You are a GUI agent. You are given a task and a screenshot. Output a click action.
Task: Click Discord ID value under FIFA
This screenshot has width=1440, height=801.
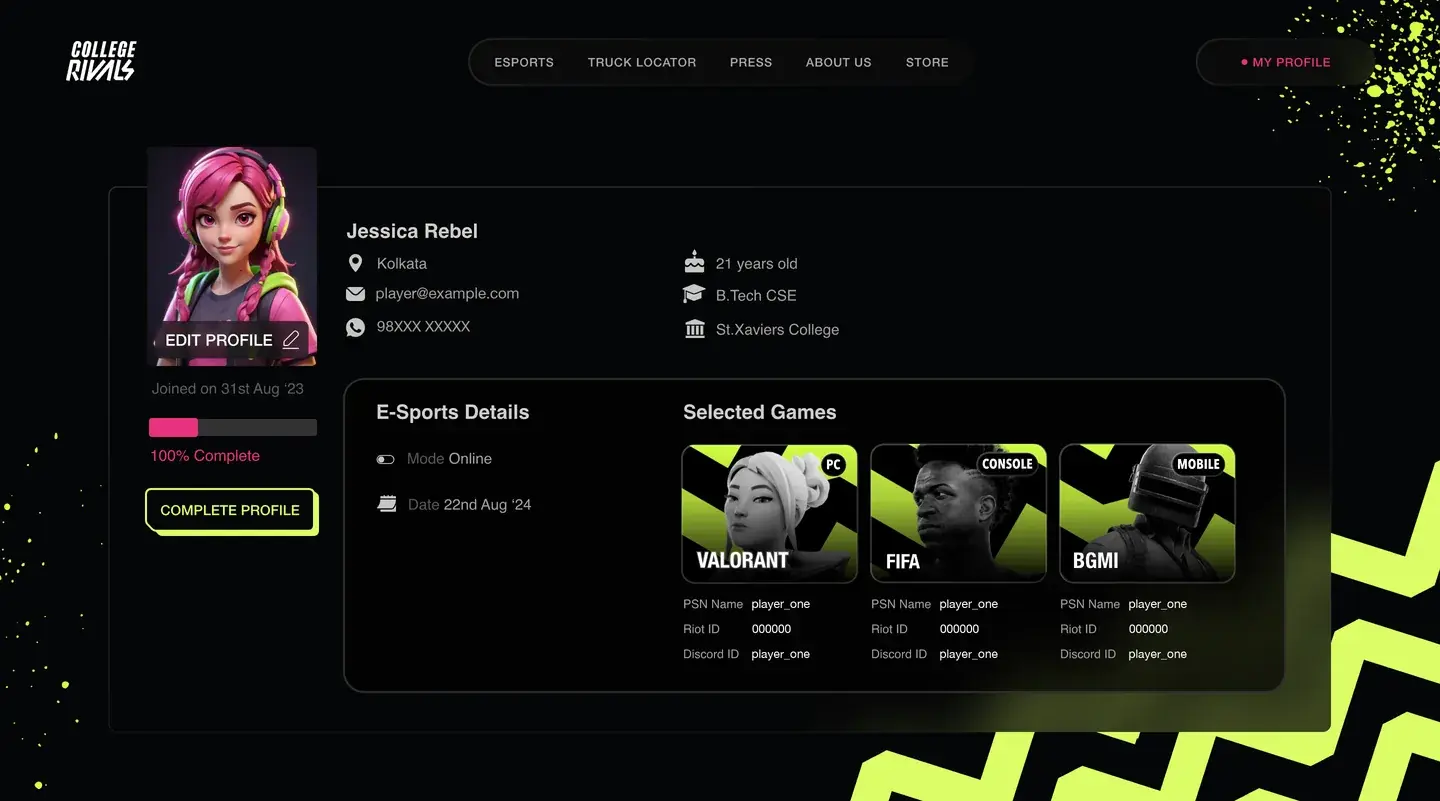[969, 654]
